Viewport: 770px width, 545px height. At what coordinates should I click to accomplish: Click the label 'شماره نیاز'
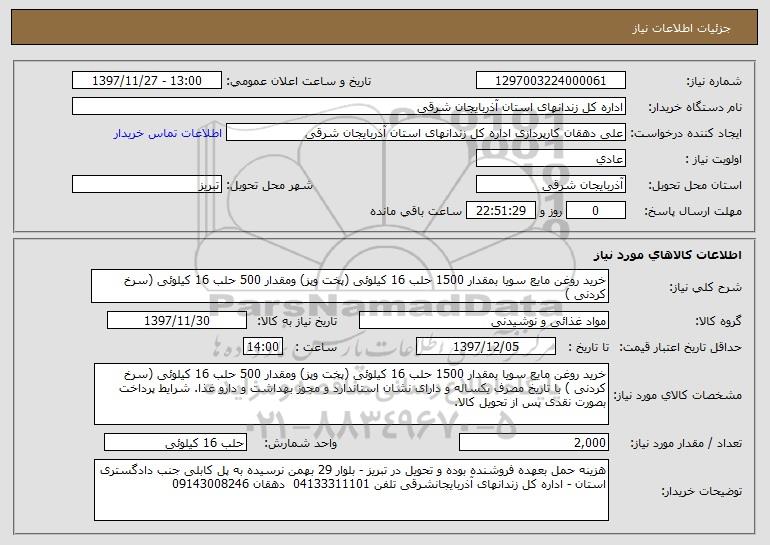click(714, 81)
